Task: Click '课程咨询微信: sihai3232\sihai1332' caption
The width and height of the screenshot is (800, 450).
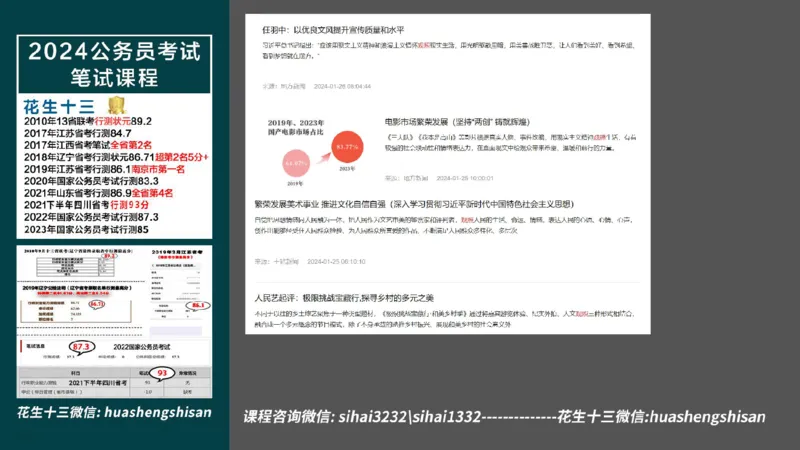Action: tap(362, 417)
